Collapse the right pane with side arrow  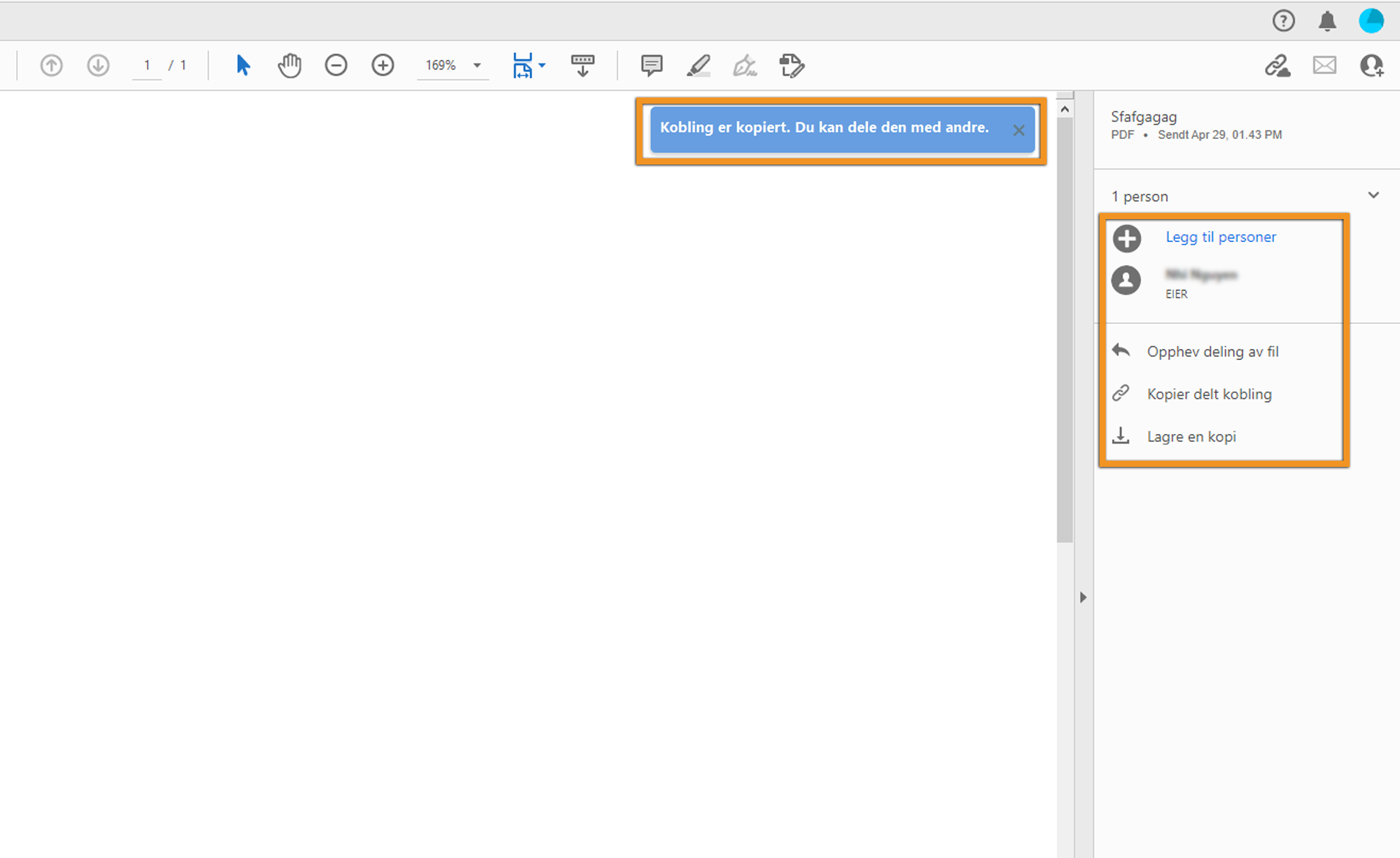click(x=1083, y=597)
